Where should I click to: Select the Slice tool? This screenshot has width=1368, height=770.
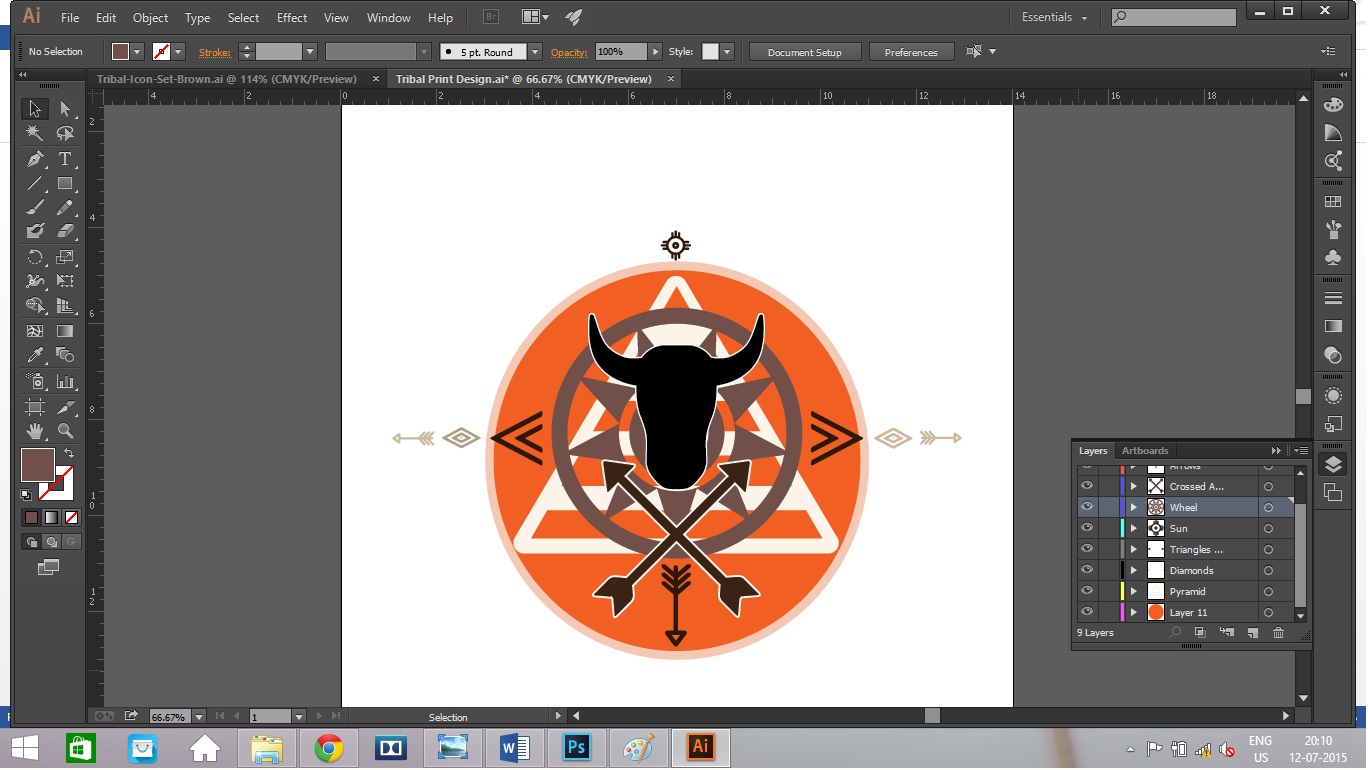pyautogui.click(x=65, y=407)
